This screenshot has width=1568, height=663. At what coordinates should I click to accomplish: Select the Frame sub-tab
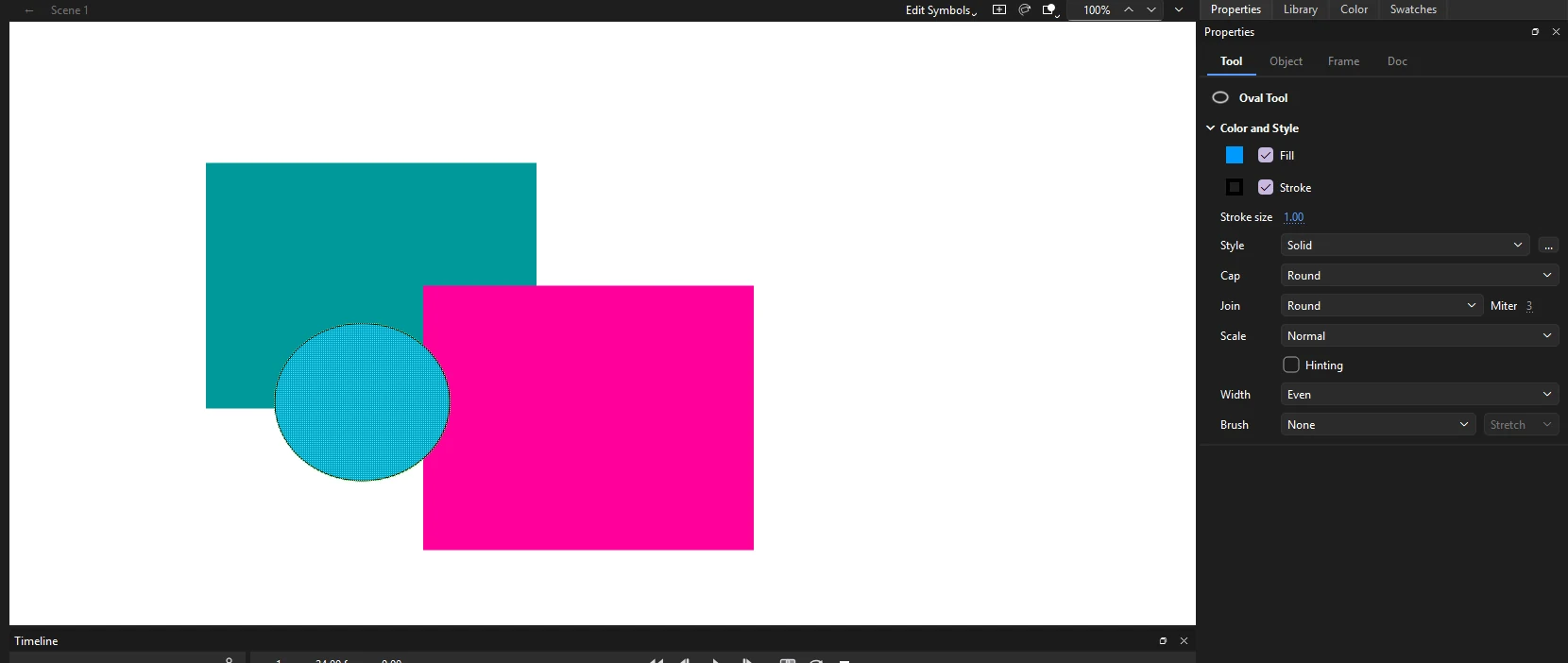coord(1343,61)
